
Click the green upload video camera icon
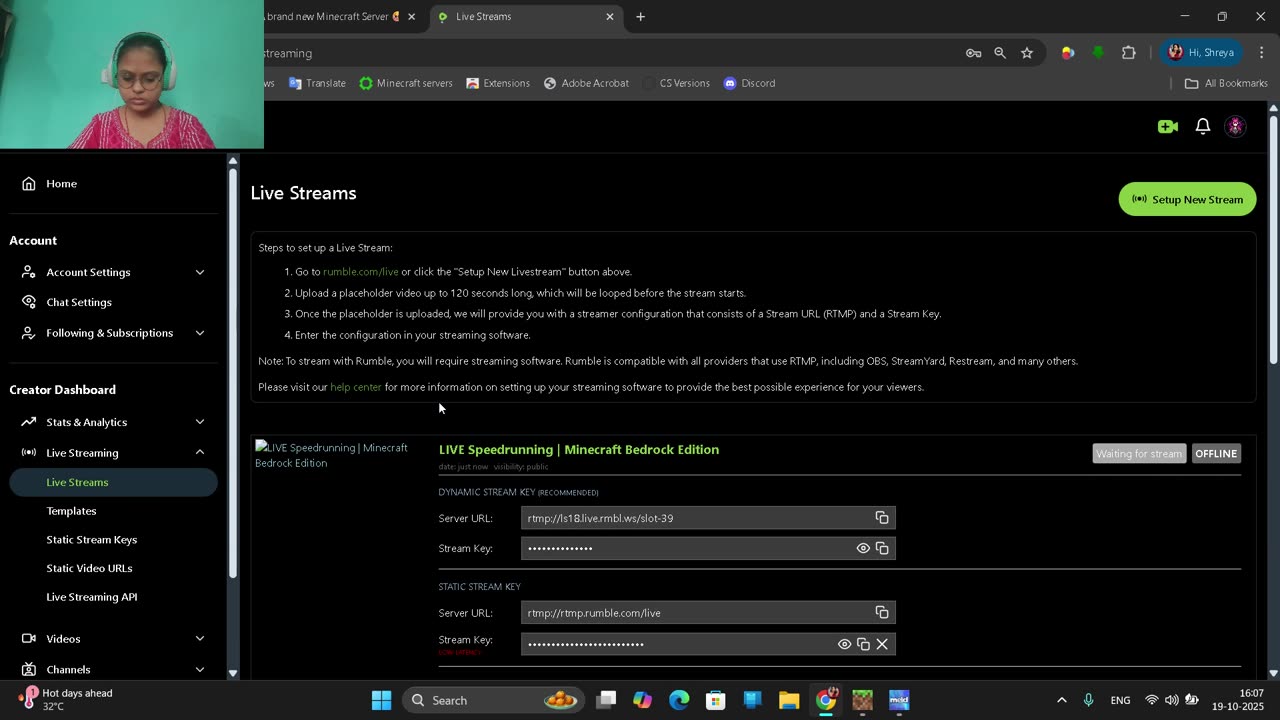coord(1167,126)
